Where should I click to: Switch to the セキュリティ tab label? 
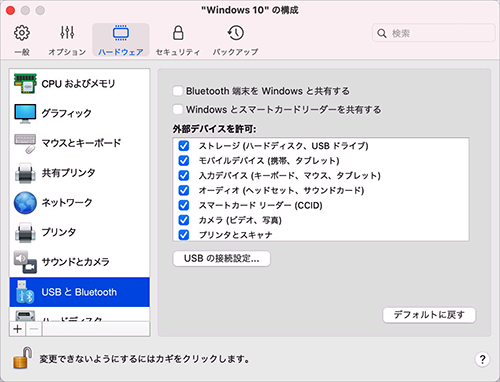178,52
